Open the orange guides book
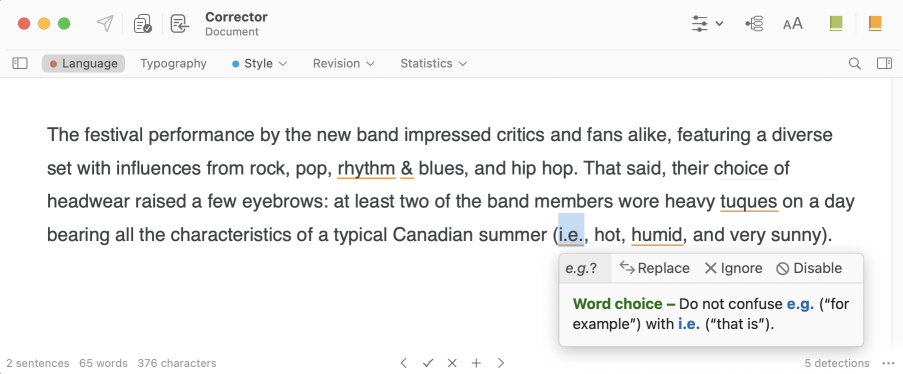 pyautogui.click(x=875, y=24)
